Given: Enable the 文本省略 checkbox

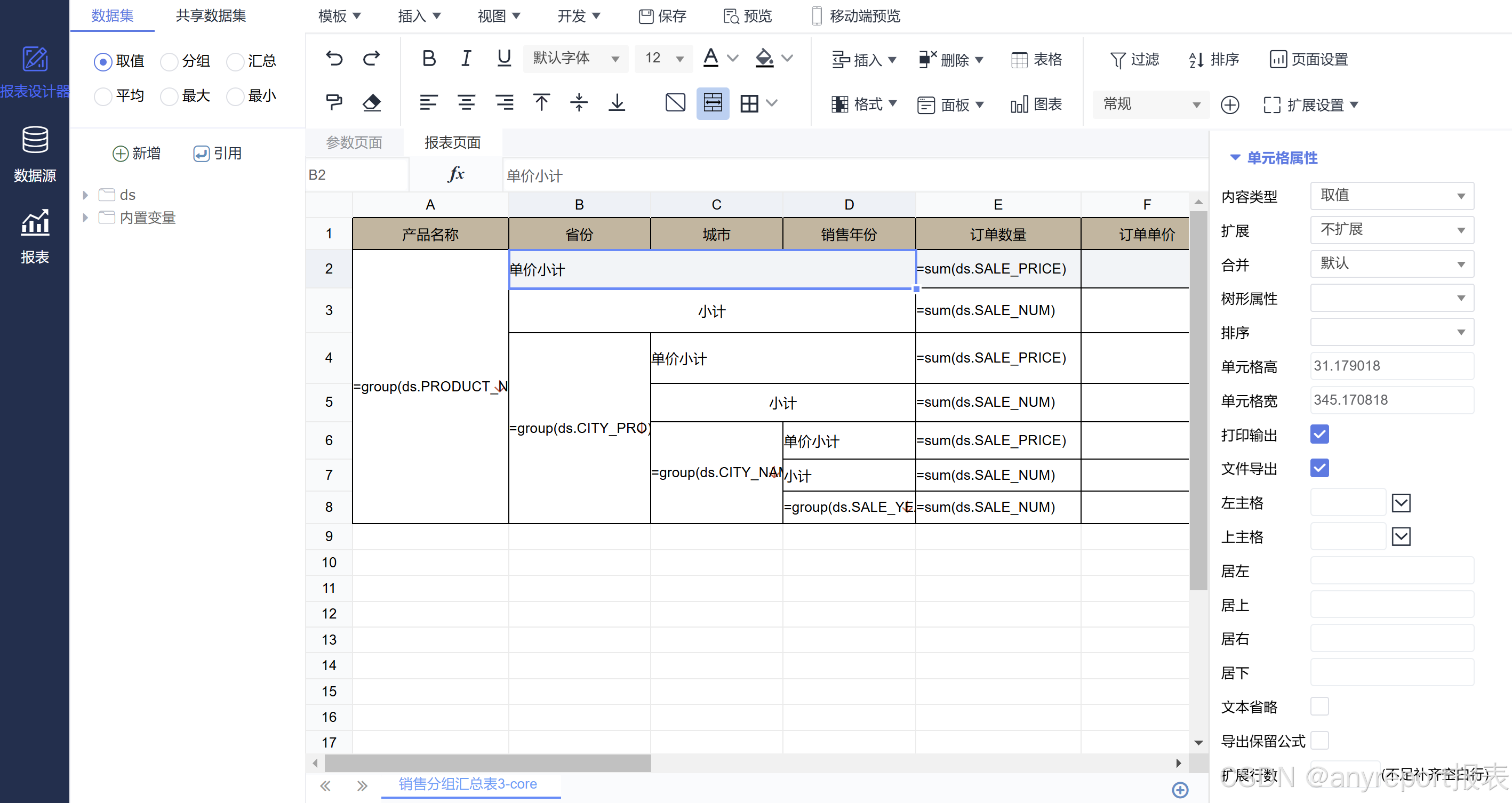Looking at the screenshot, I should 1319,706.
